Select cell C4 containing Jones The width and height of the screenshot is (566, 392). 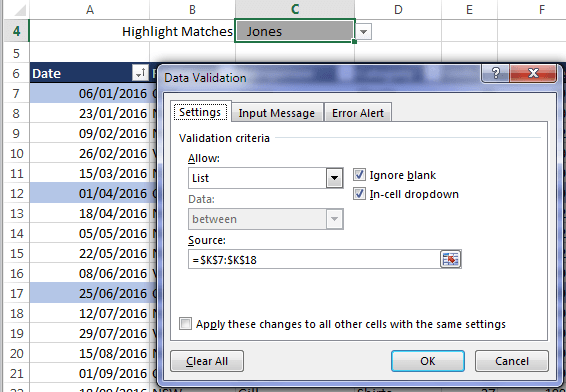[295, 31]
